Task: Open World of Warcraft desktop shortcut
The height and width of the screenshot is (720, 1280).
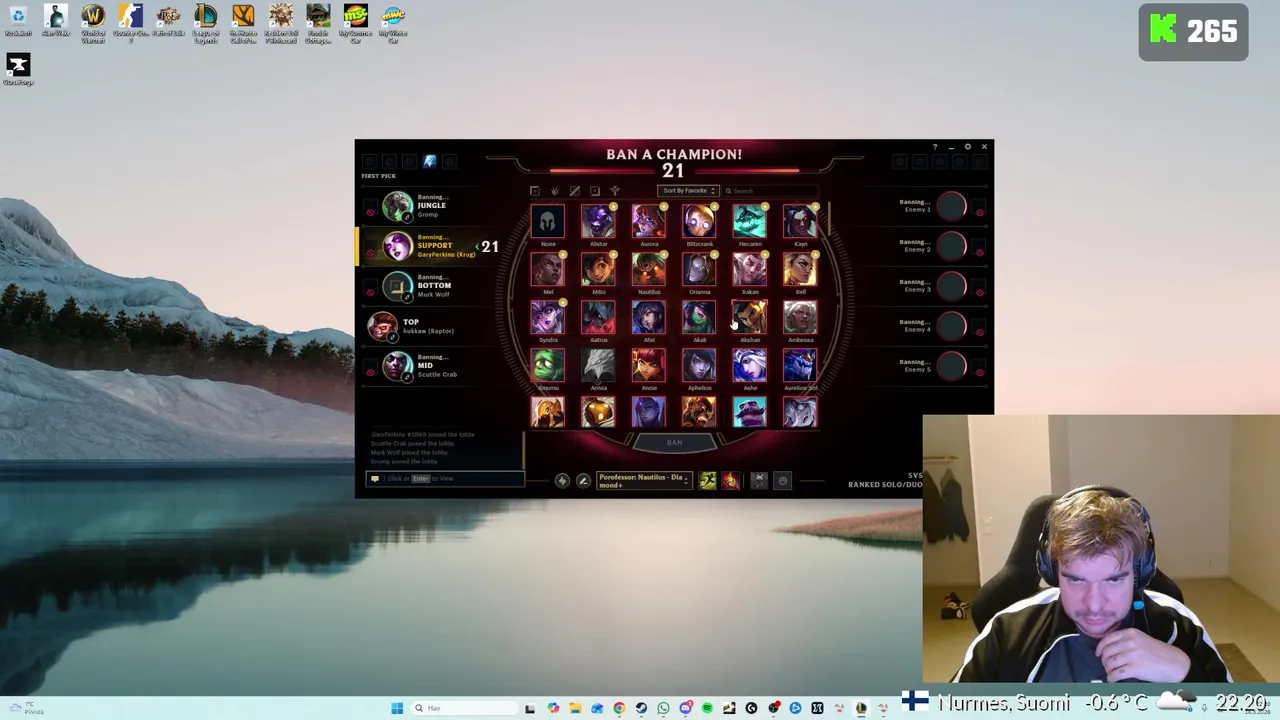Action: pyautogui.click(x=93, y=24)
